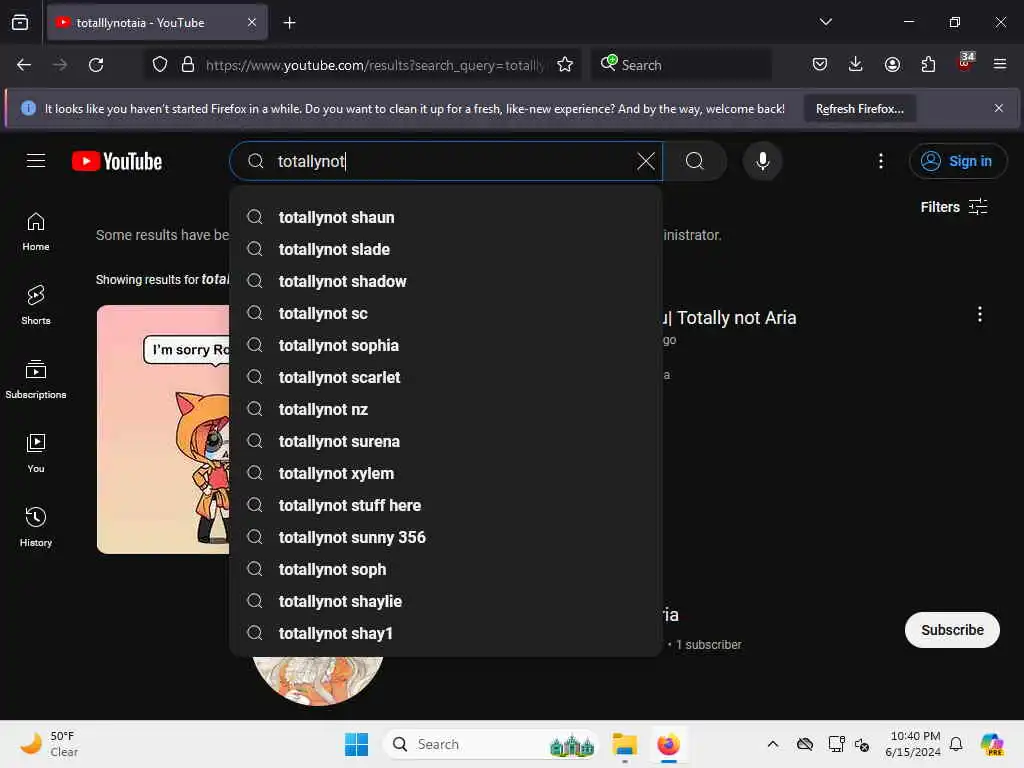1024x768 pixels.
Task: Open the weather widget showing 50°F
Action: coord(50,744)
